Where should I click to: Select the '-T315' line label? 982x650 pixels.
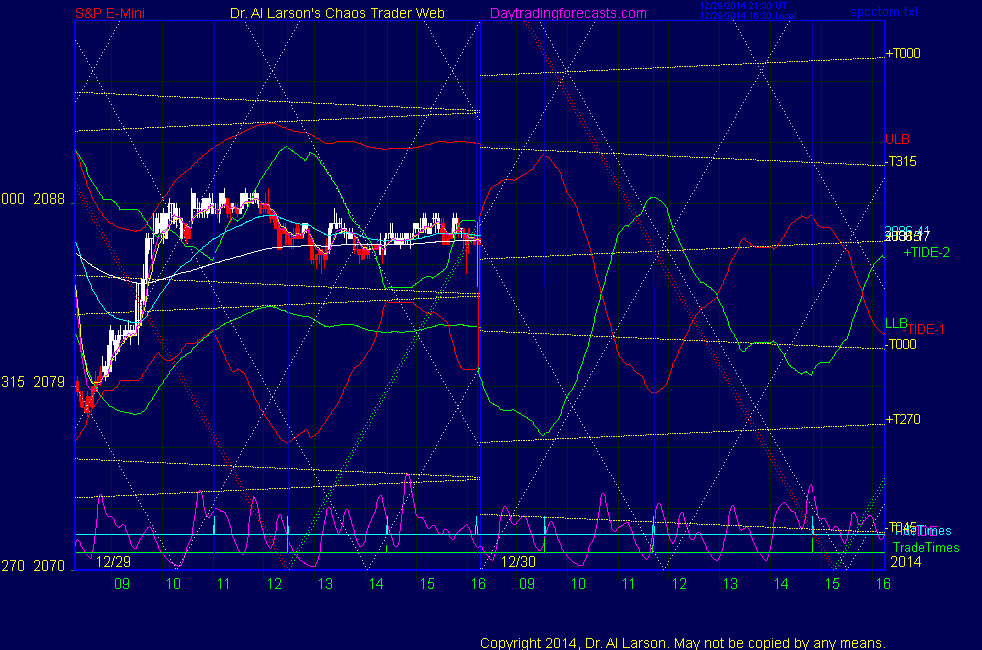[901, 162]
